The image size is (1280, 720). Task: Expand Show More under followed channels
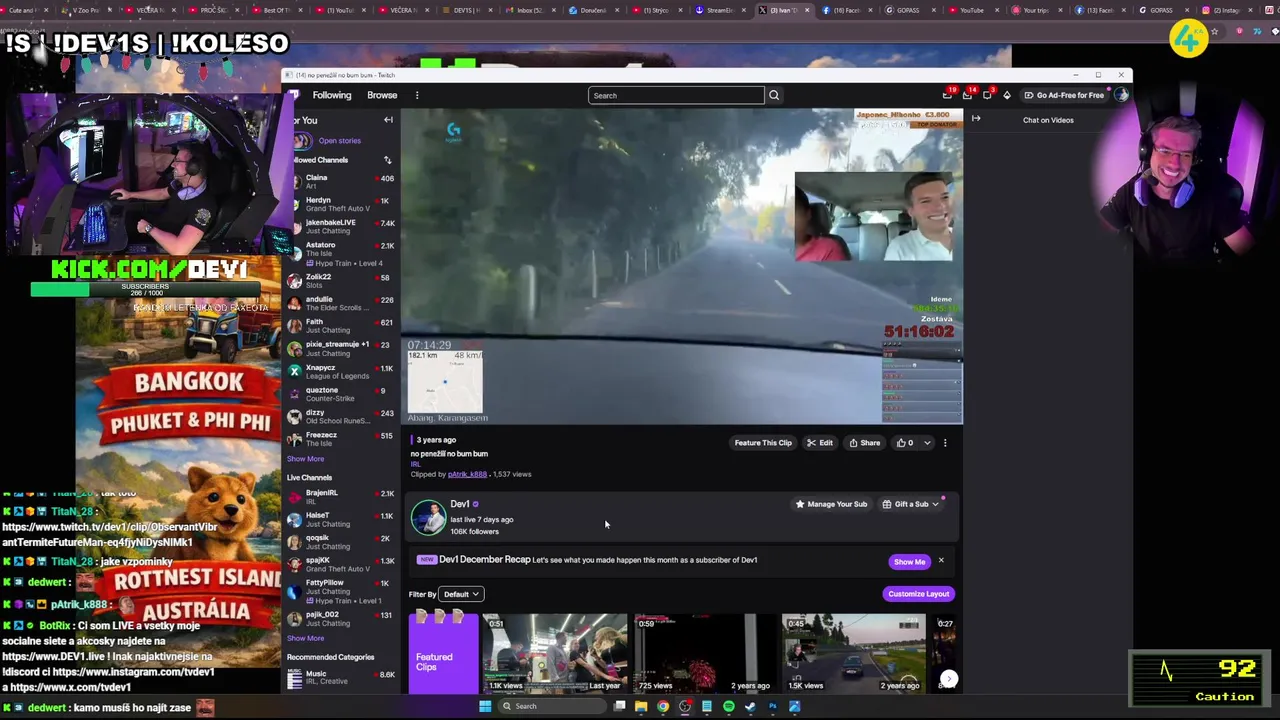click(x=305, y=459)
